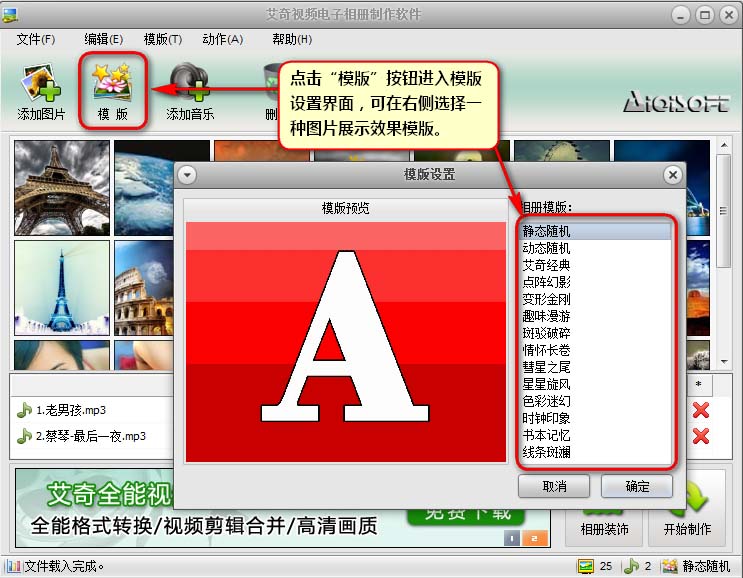The width and height of the screenshot is (743, 578).
Task: Click the 添加音乐 add-music icon
Action: (190, 81)
